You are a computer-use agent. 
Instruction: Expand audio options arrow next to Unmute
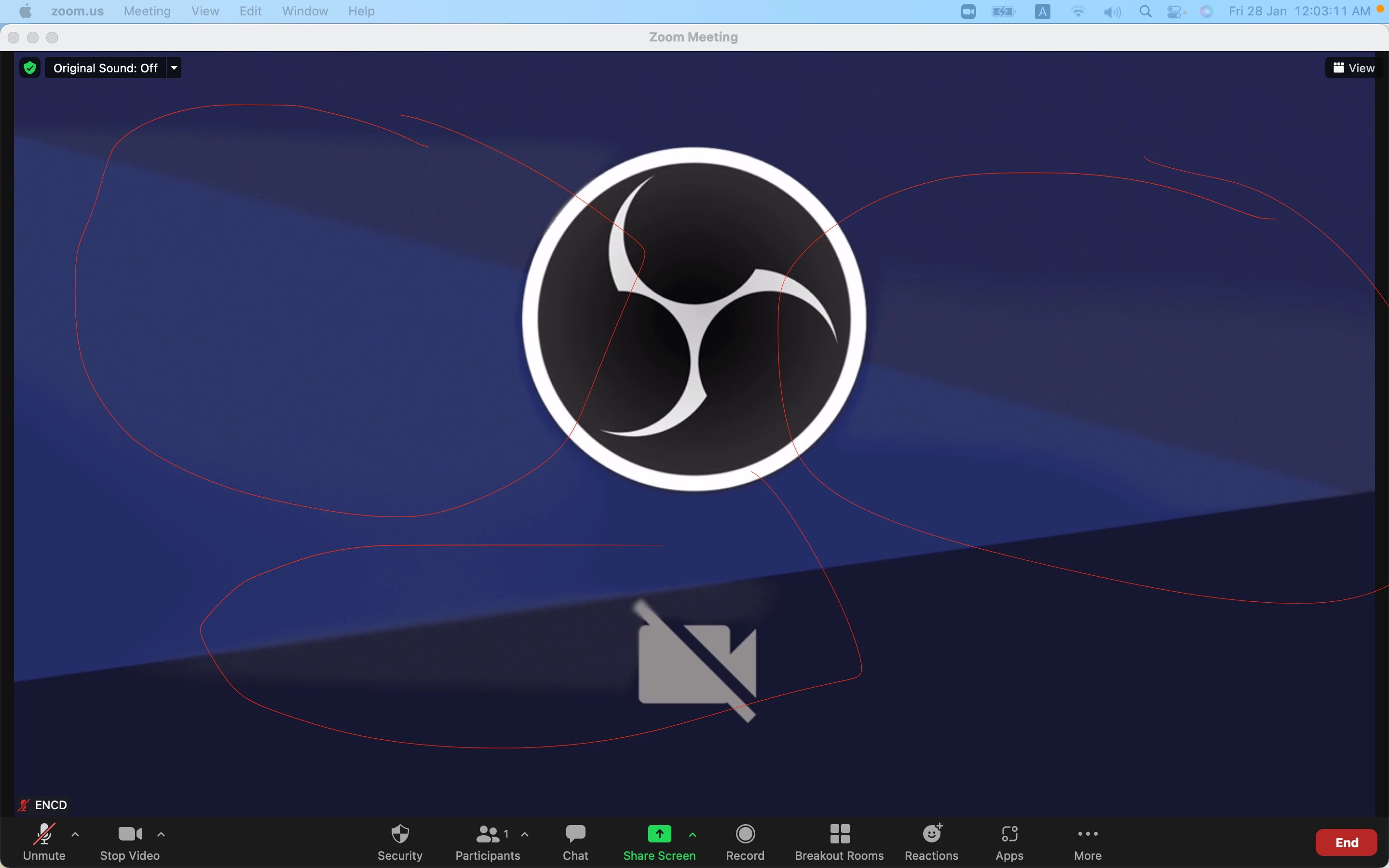75,834
